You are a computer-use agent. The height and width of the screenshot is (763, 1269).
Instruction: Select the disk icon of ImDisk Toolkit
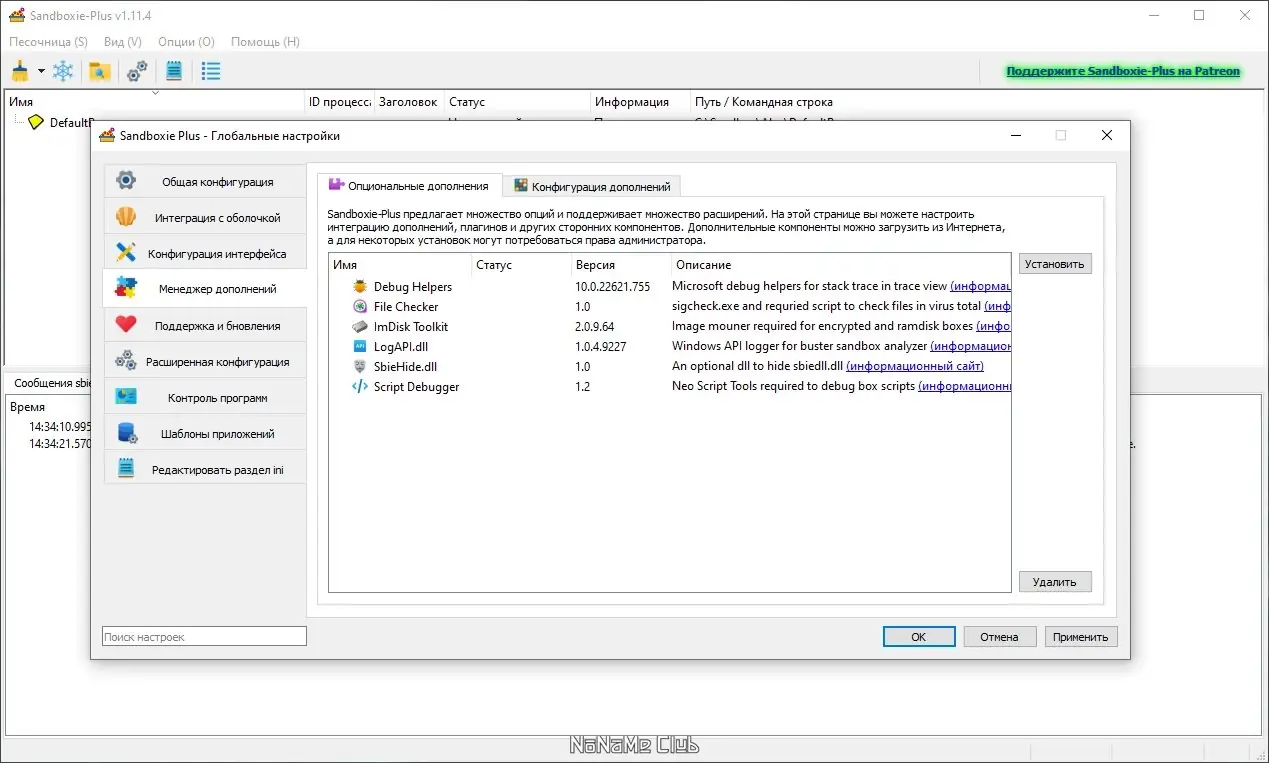pyautogui.click(x=360, y=326)
